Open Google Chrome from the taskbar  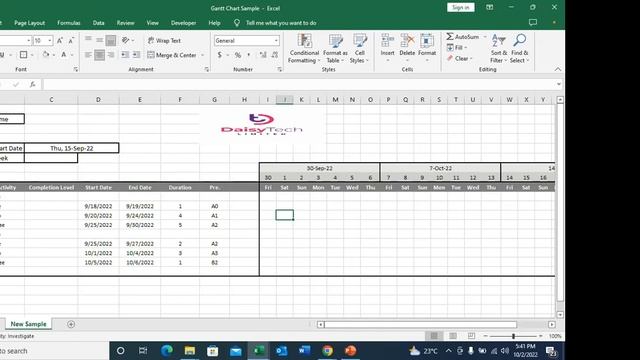point(327,351)
